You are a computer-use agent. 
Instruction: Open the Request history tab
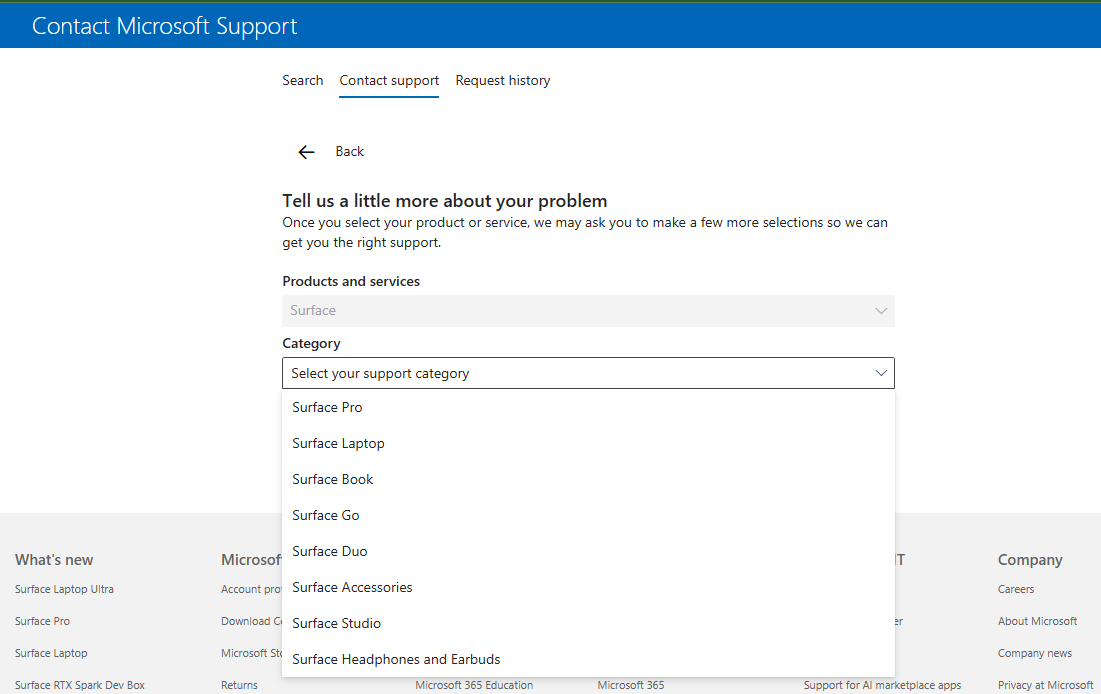(x=503, y=81)
